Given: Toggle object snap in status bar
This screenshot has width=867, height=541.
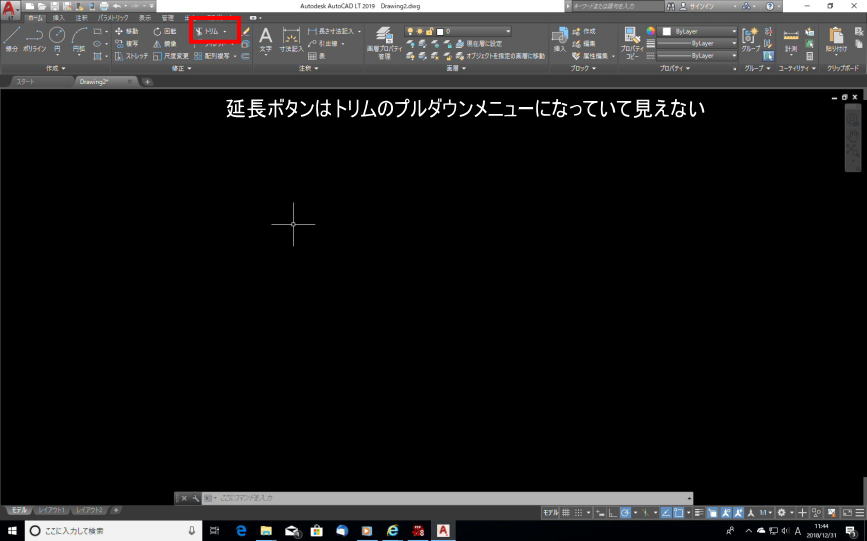Looking at the screenshot, I should click(x=678, y=513).
